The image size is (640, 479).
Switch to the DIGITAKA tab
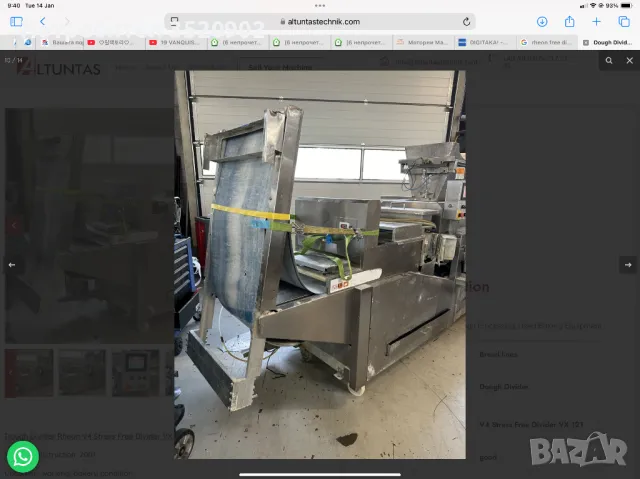tap(487, 42)
